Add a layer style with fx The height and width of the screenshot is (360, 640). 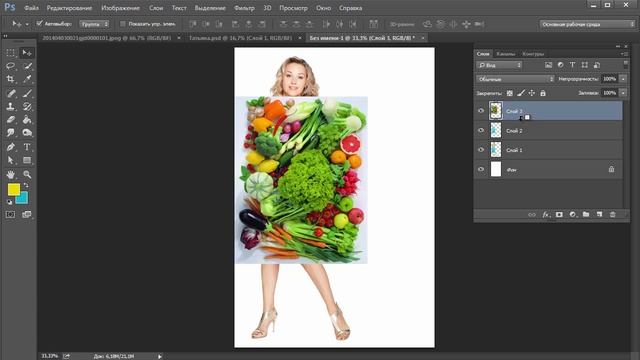coord(546,215)
